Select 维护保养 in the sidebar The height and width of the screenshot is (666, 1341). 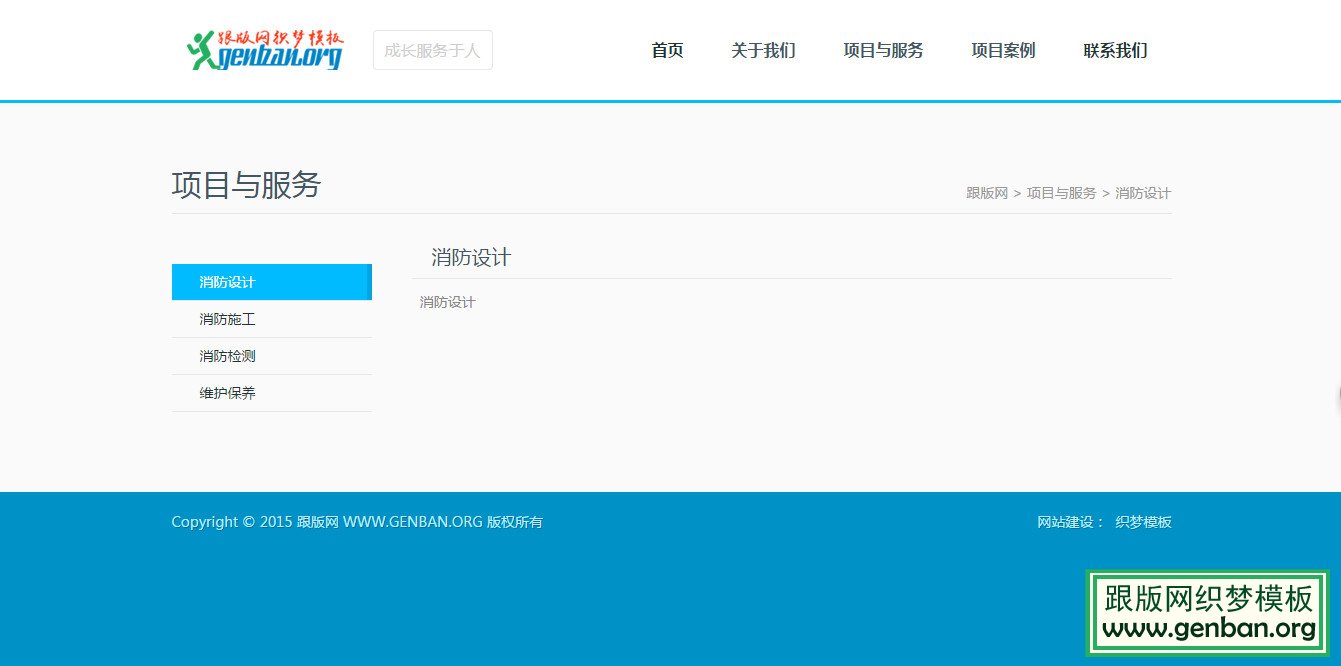[x=226, y=393]
